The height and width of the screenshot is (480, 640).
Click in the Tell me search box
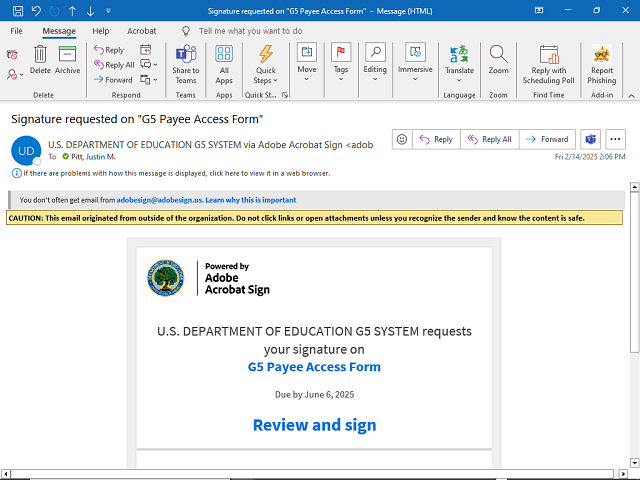coord(250,31)
